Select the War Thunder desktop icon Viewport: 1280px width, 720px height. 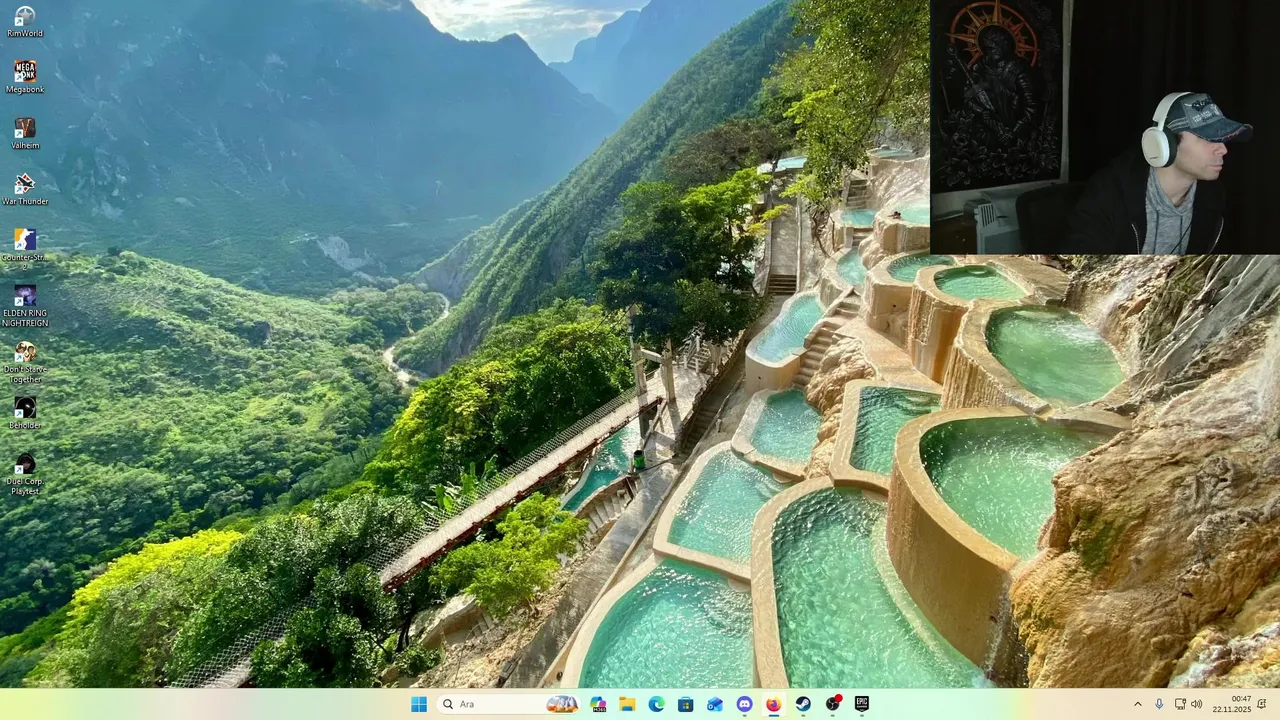pos(25,190)
